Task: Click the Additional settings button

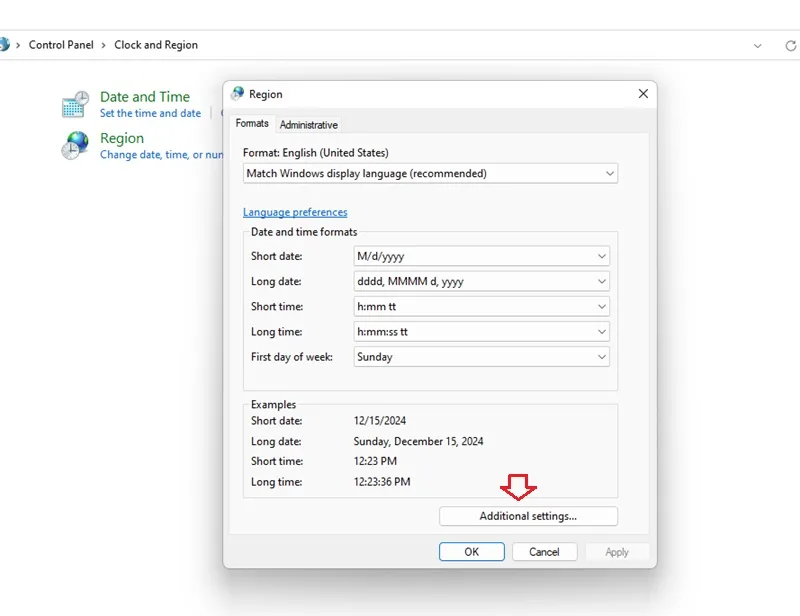Action: click(x=528, y=516)
